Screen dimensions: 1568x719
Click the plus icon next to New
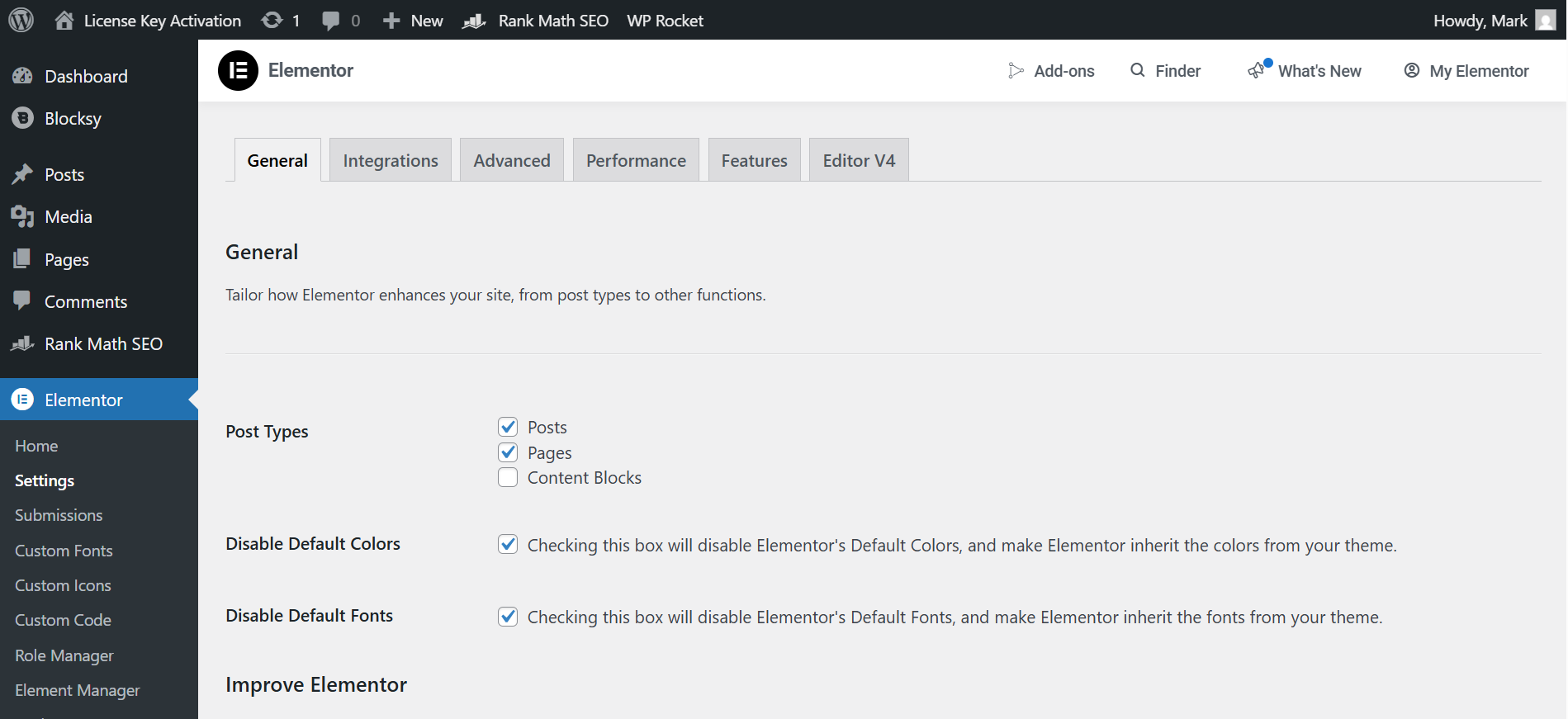391,21
